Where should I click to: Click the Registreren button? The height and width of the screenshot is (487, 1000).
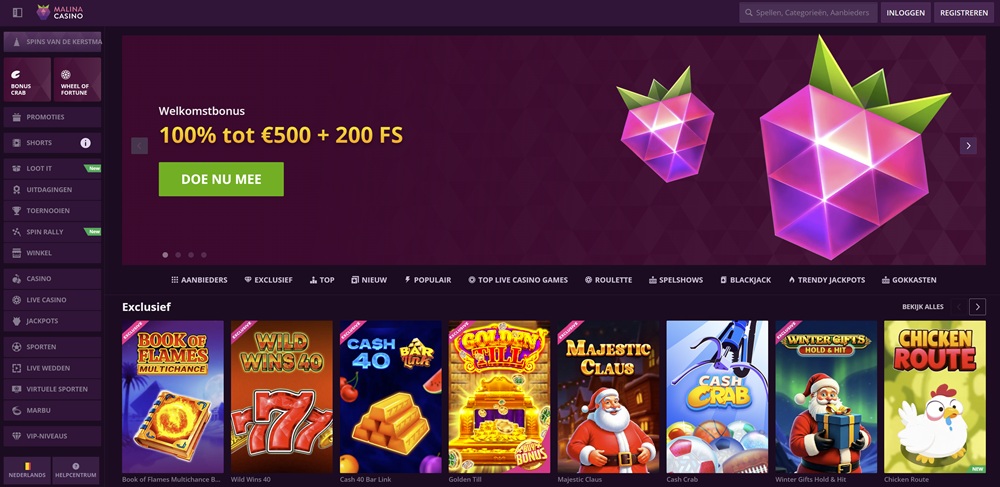pyautogui.click(x=964, y=13)
